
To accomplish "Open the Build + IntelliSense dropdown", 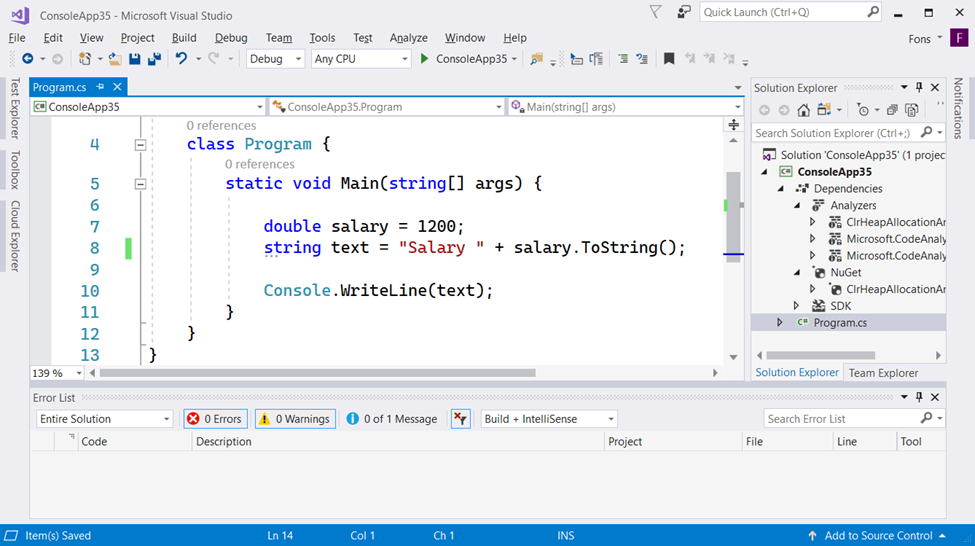I will [x=548, y=419].
